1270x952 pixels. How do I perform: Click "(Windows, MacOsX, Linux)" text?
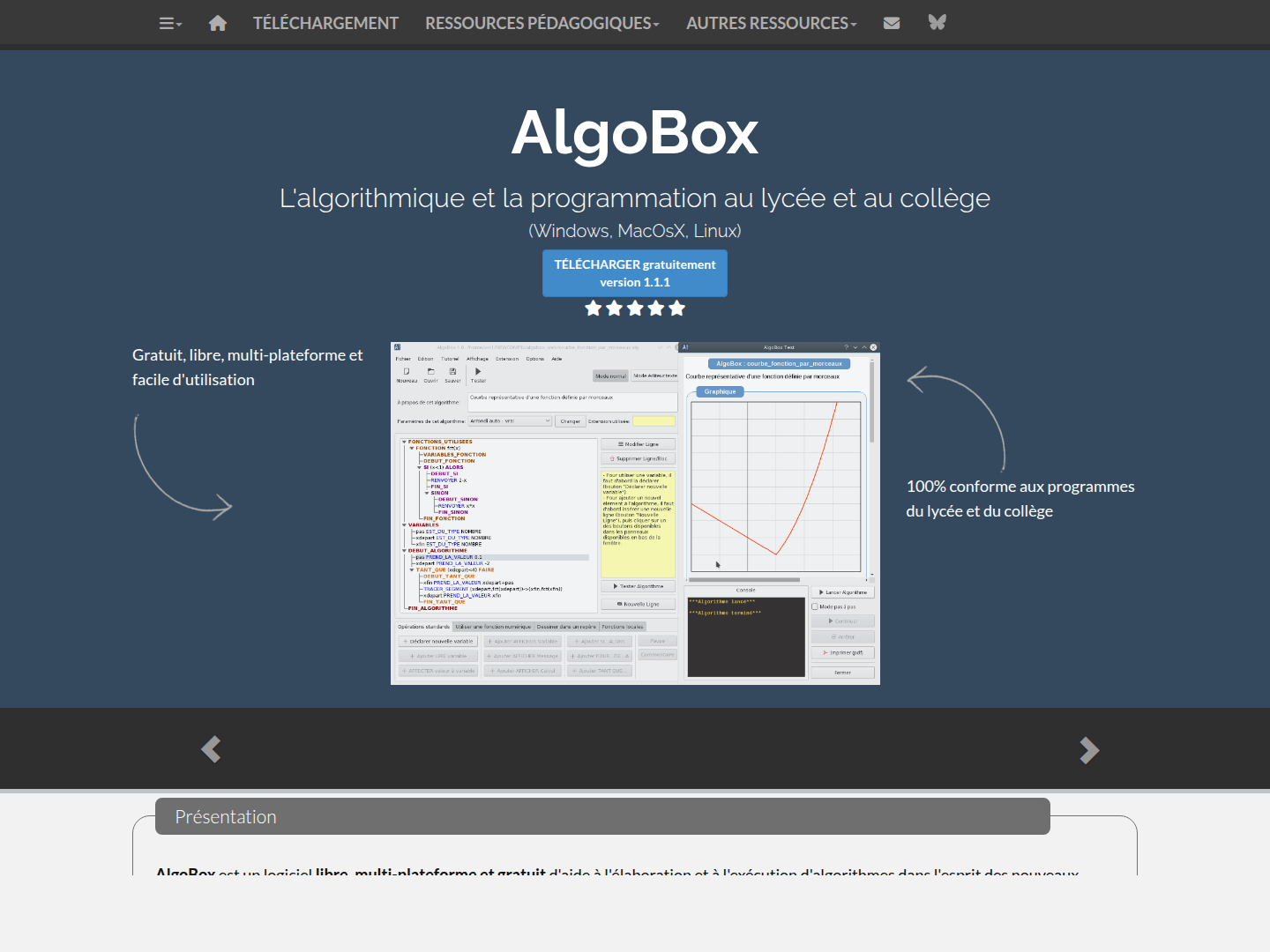pos(635,231)
